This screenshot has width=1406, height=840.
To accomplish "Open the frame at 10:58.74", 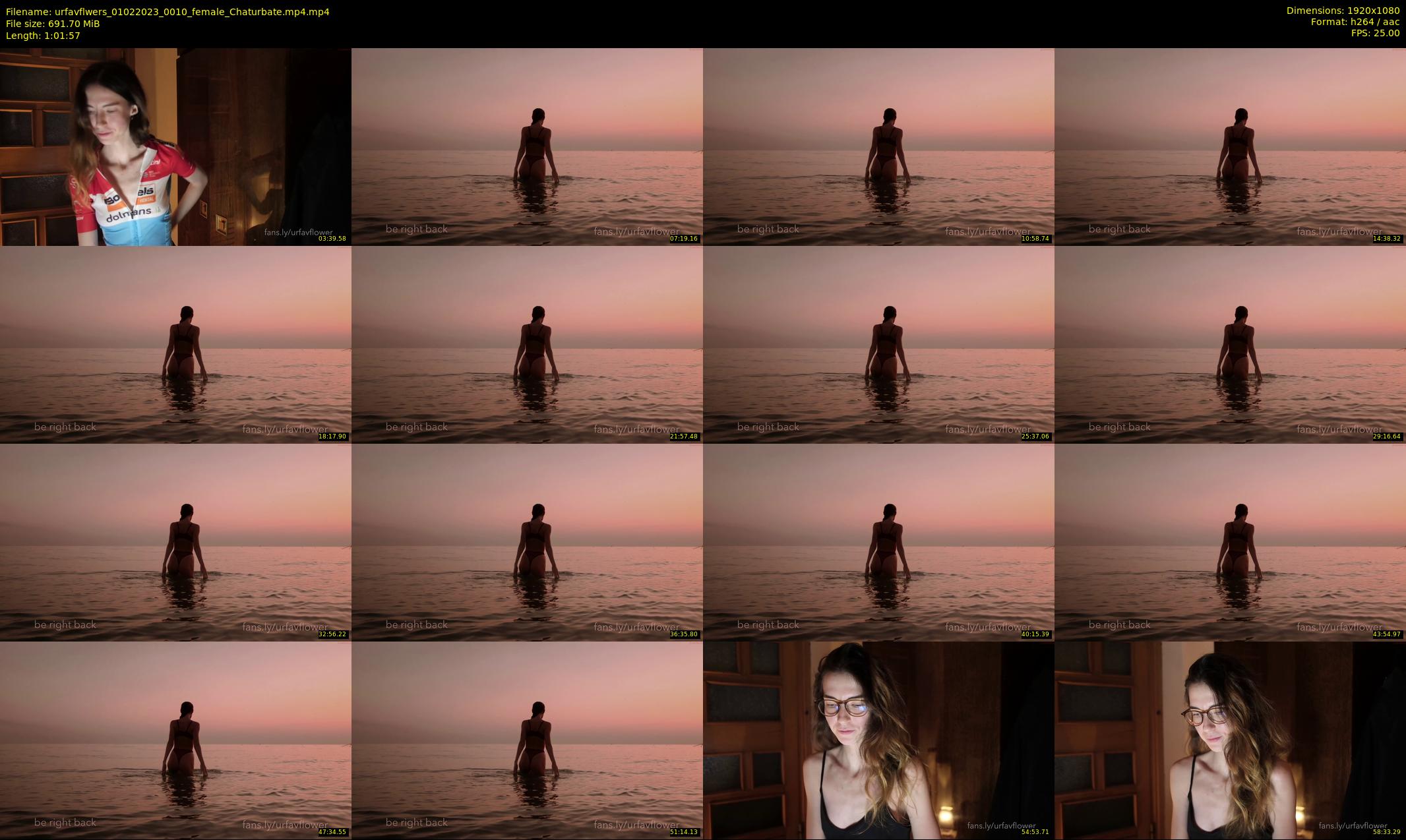I will point(878,146).
